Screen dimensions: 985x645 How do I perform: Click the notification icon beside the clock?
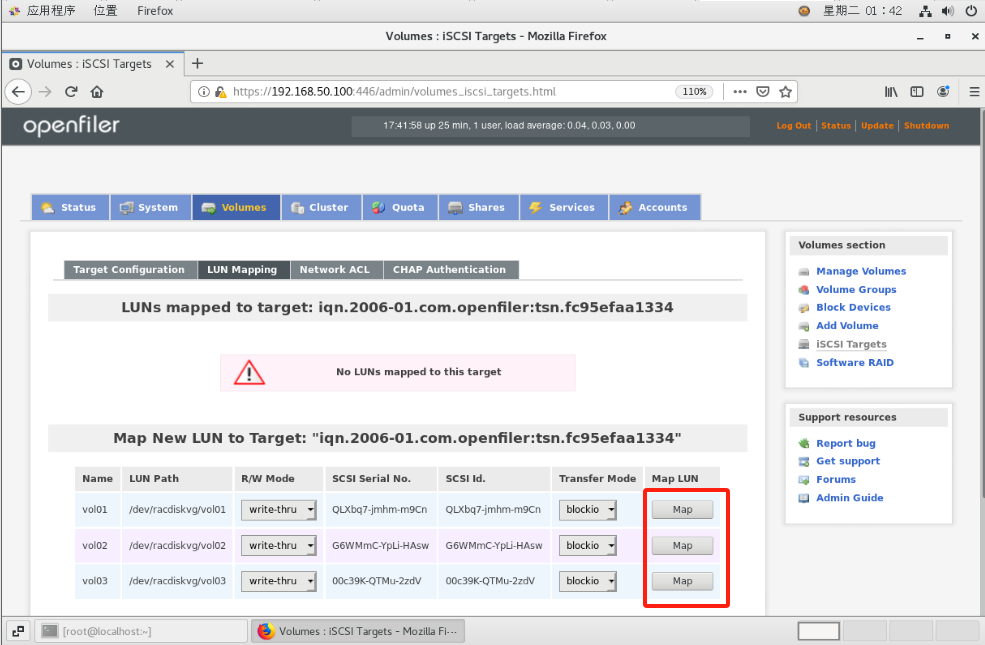pos(804,11)
